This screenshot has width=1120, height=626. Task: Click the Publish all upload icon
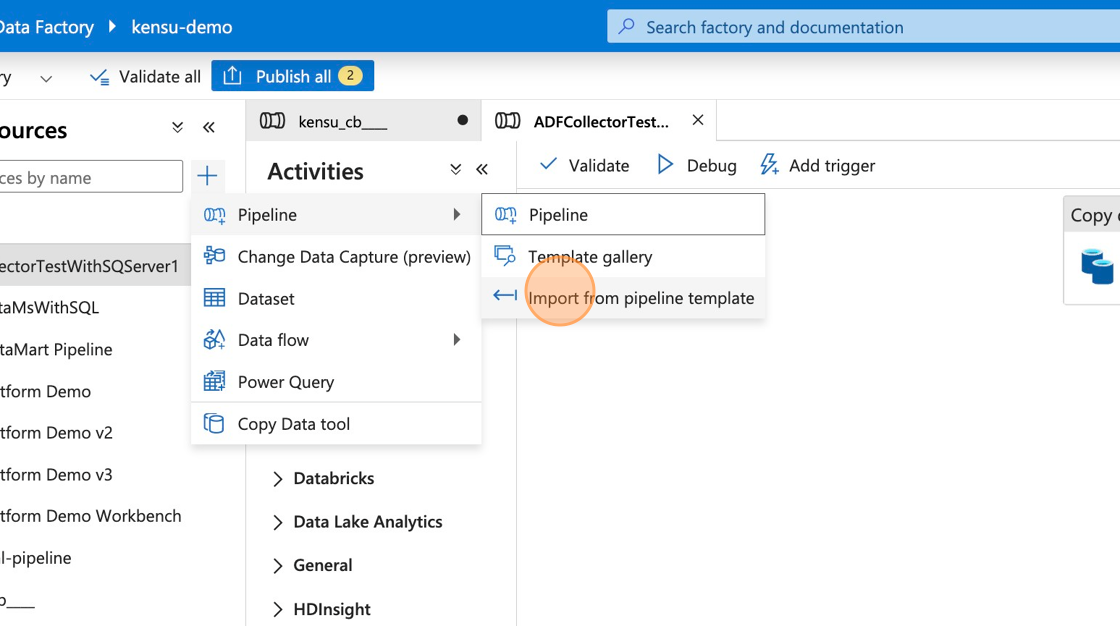(232, 76)
